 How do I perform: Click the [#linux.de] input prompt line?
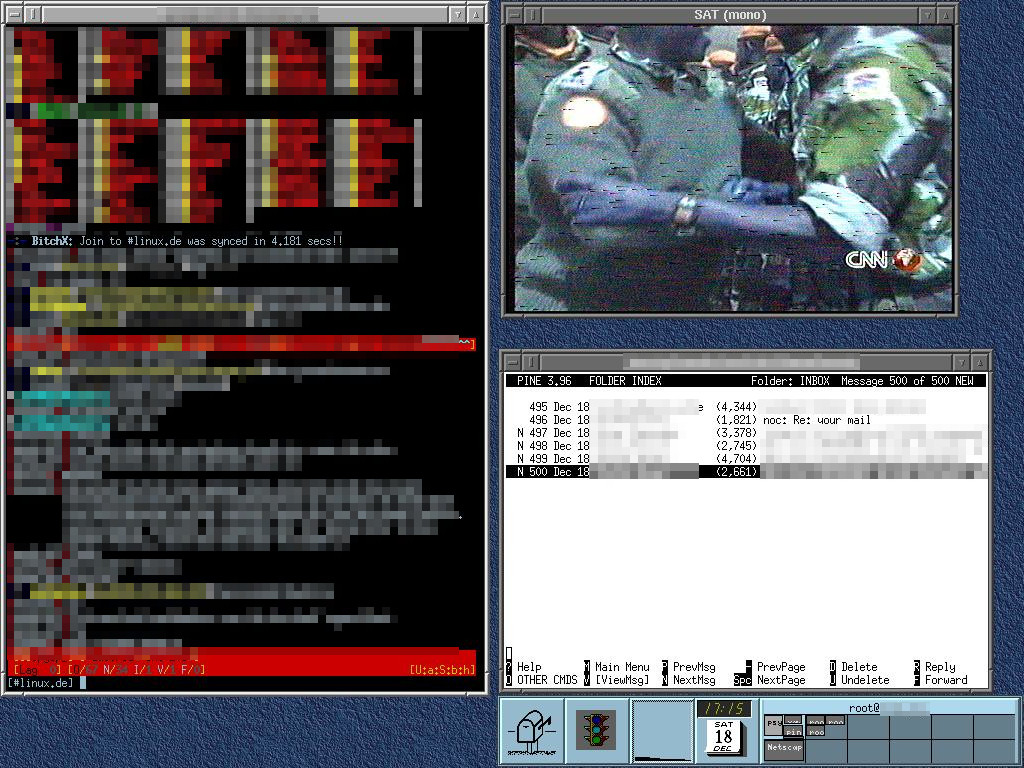click(243, 683)
